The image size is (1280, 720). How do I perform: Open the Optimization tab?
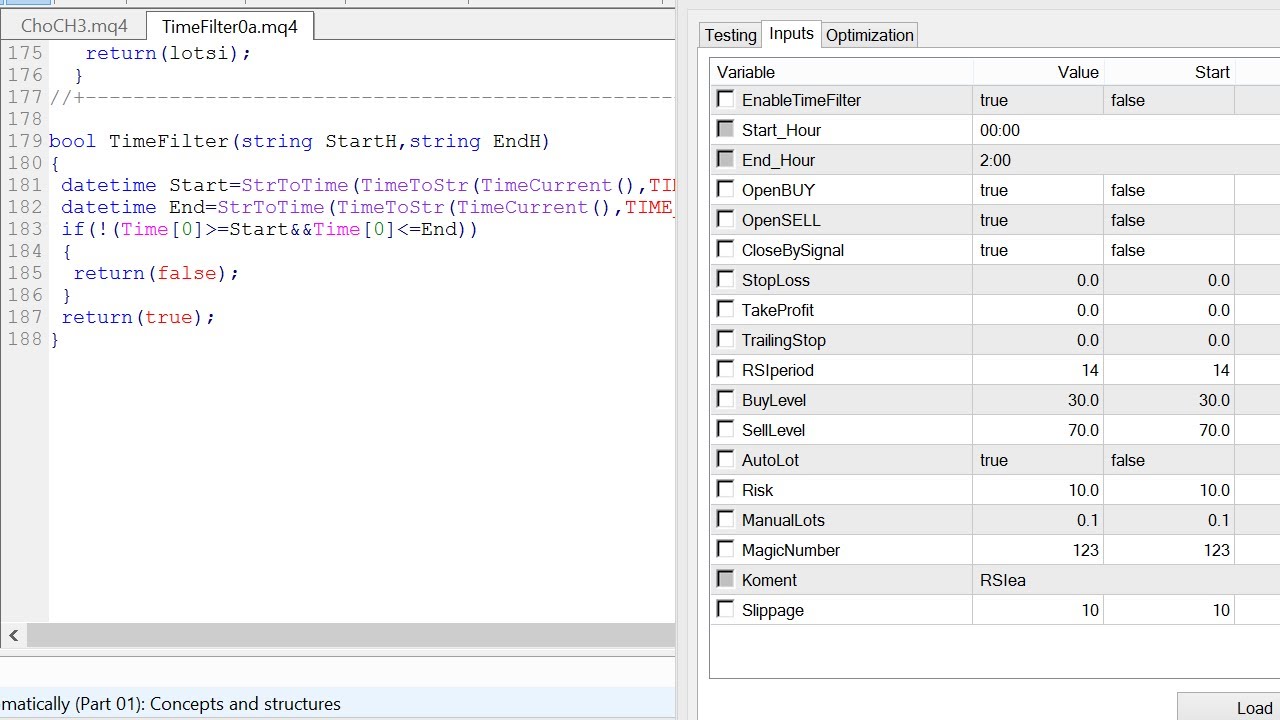(869, 35)
